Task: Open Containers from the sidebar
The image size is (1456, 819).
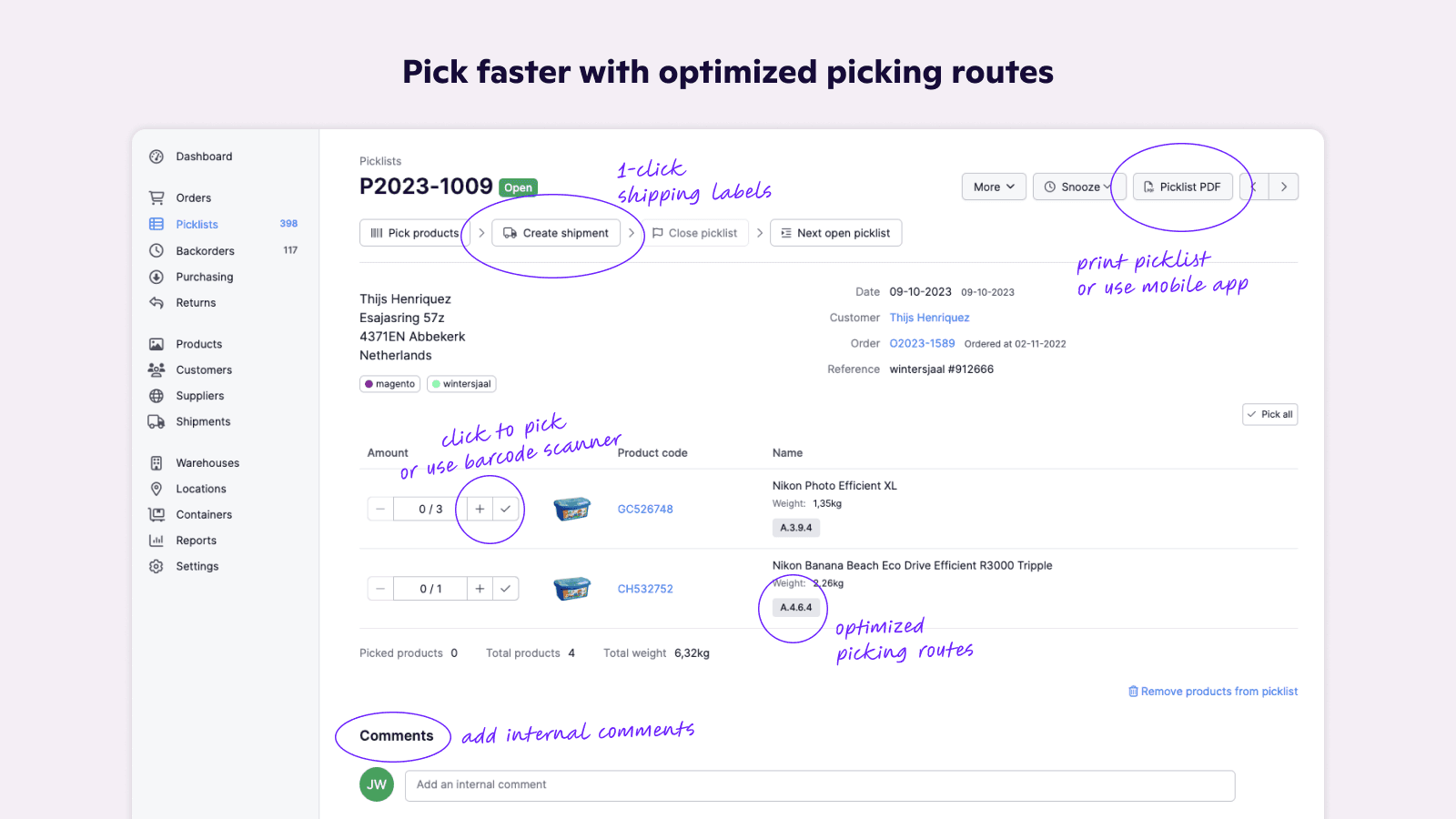Action: (157, 514)
